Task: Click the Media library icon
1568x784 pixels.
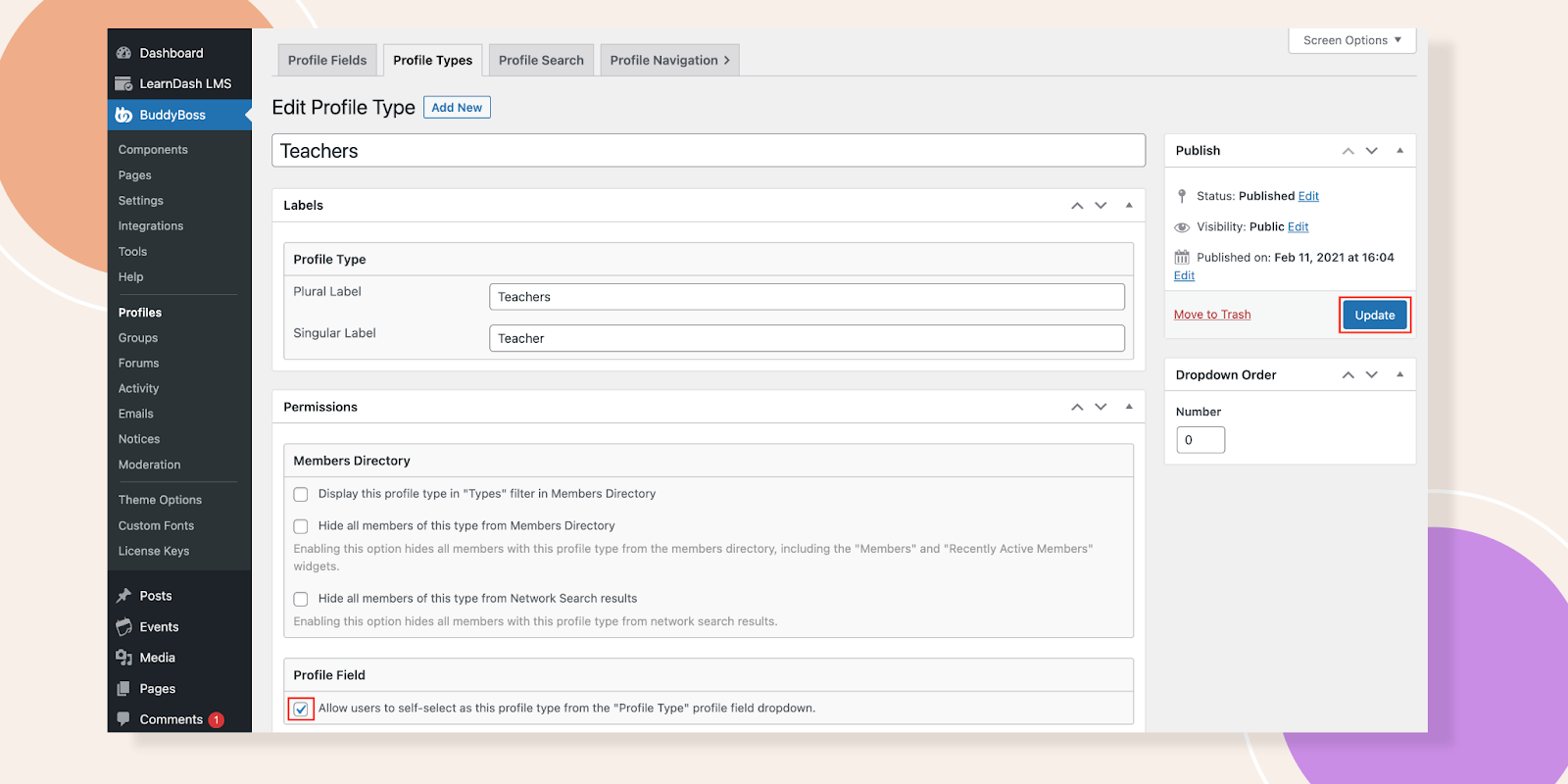Action: 123,658
